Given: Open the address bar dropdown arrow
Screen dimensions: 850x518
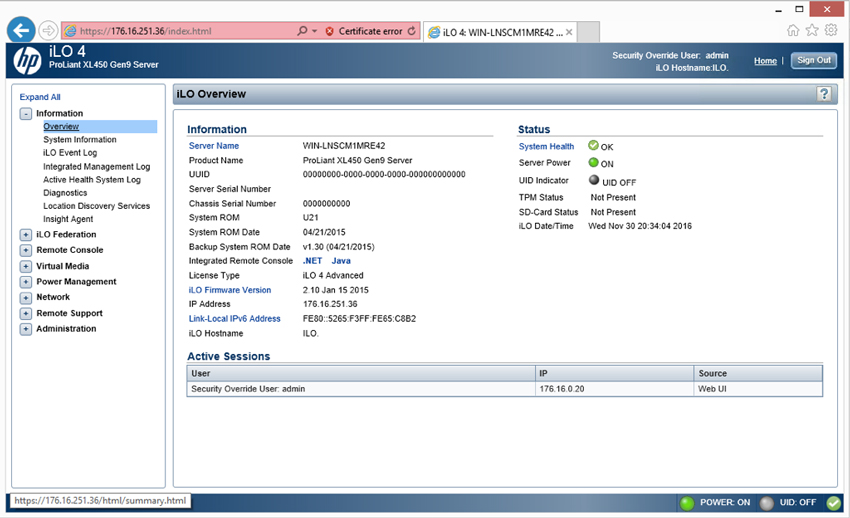Looking at the screenshot, I should click(314, 31).
